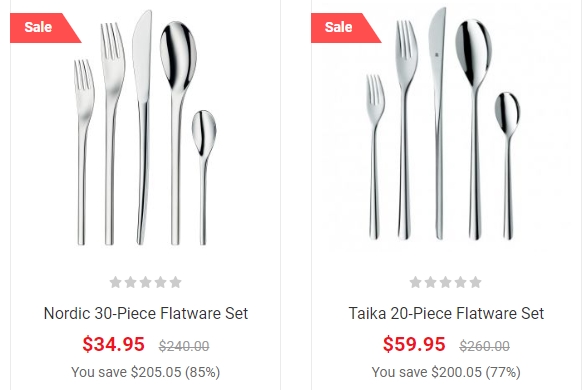Screen dimensions: 587x390
Task: Select second star for Nordic 30-Piece set
Action: pyautogui.click(x=131, y=282)
